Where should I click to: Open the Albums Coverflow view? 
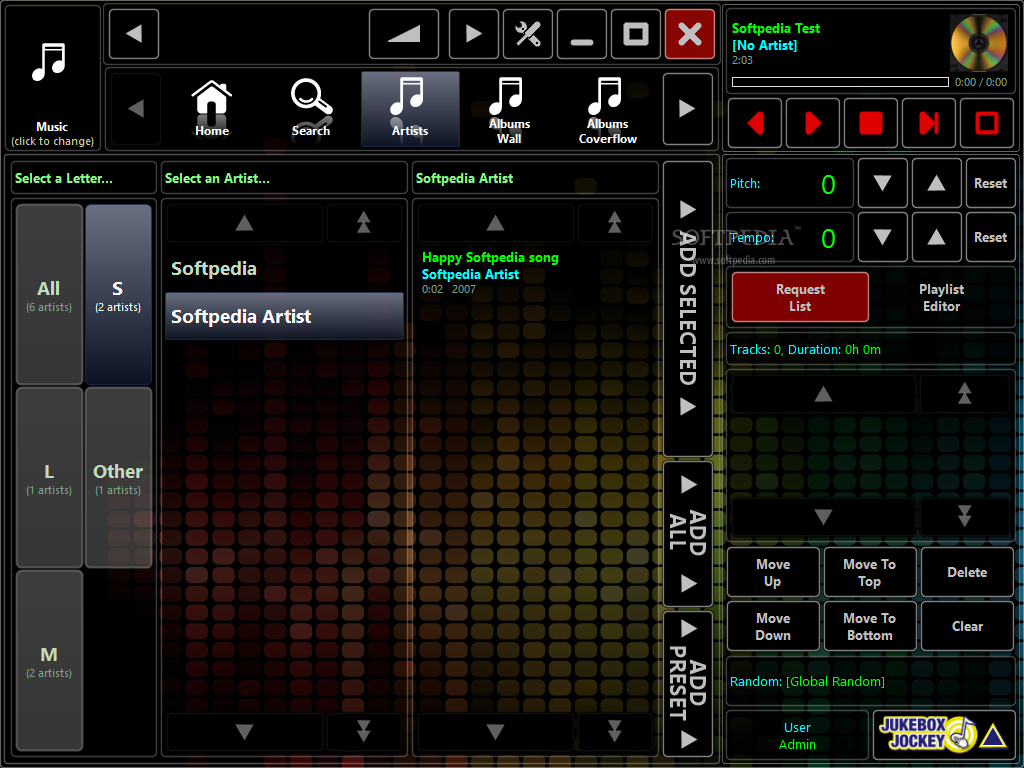coord(607,110)
